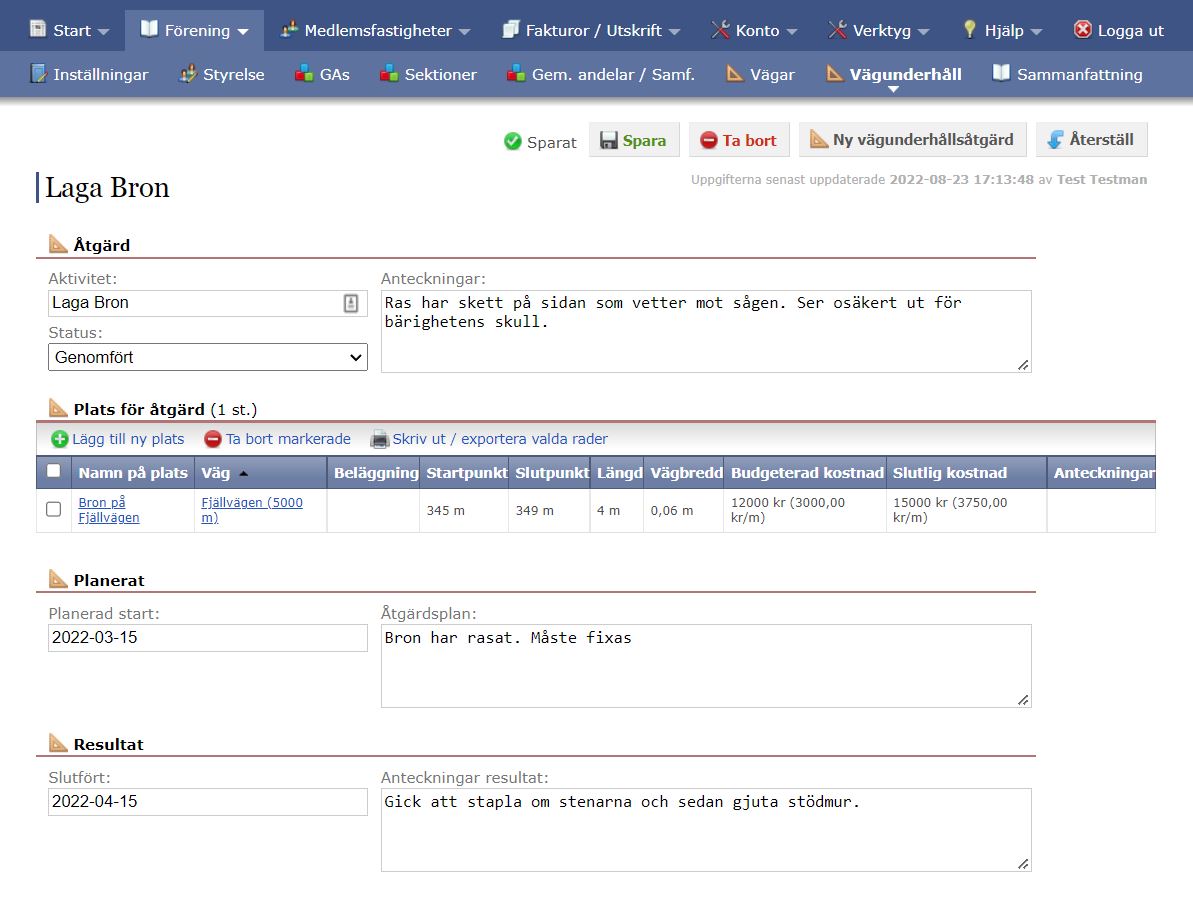Click the Sektioner blocks icon
Screen dimensions: 1193x898
(390, 74)
